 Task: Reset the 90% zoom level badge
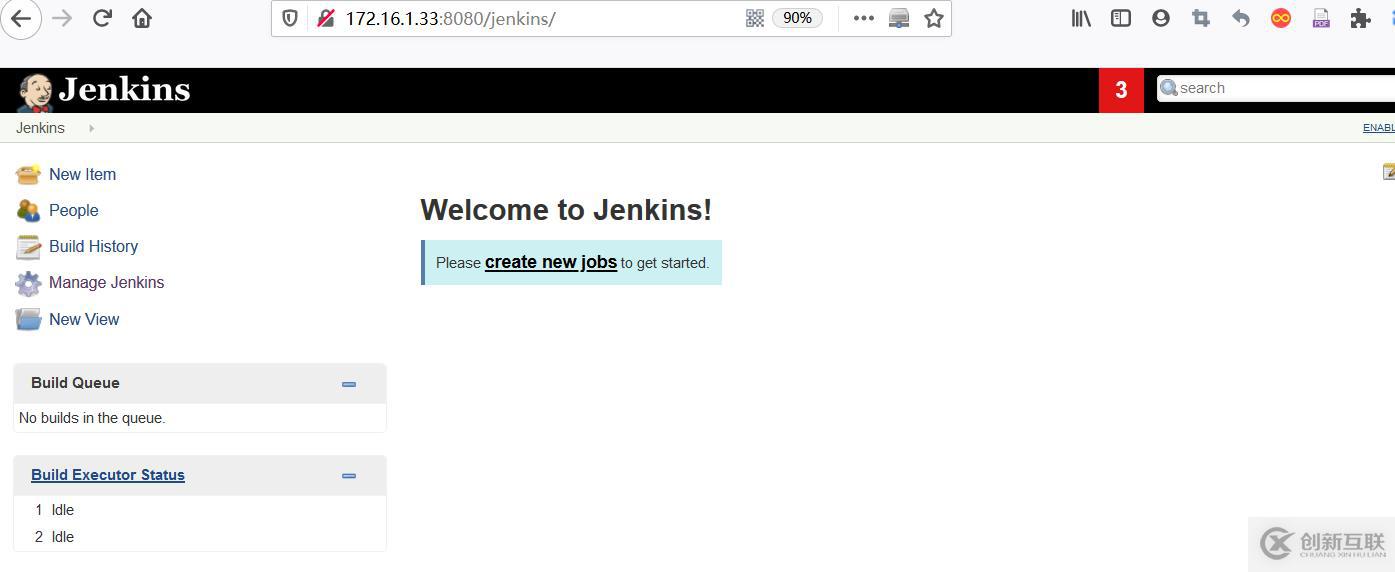[x=797, y=18]
